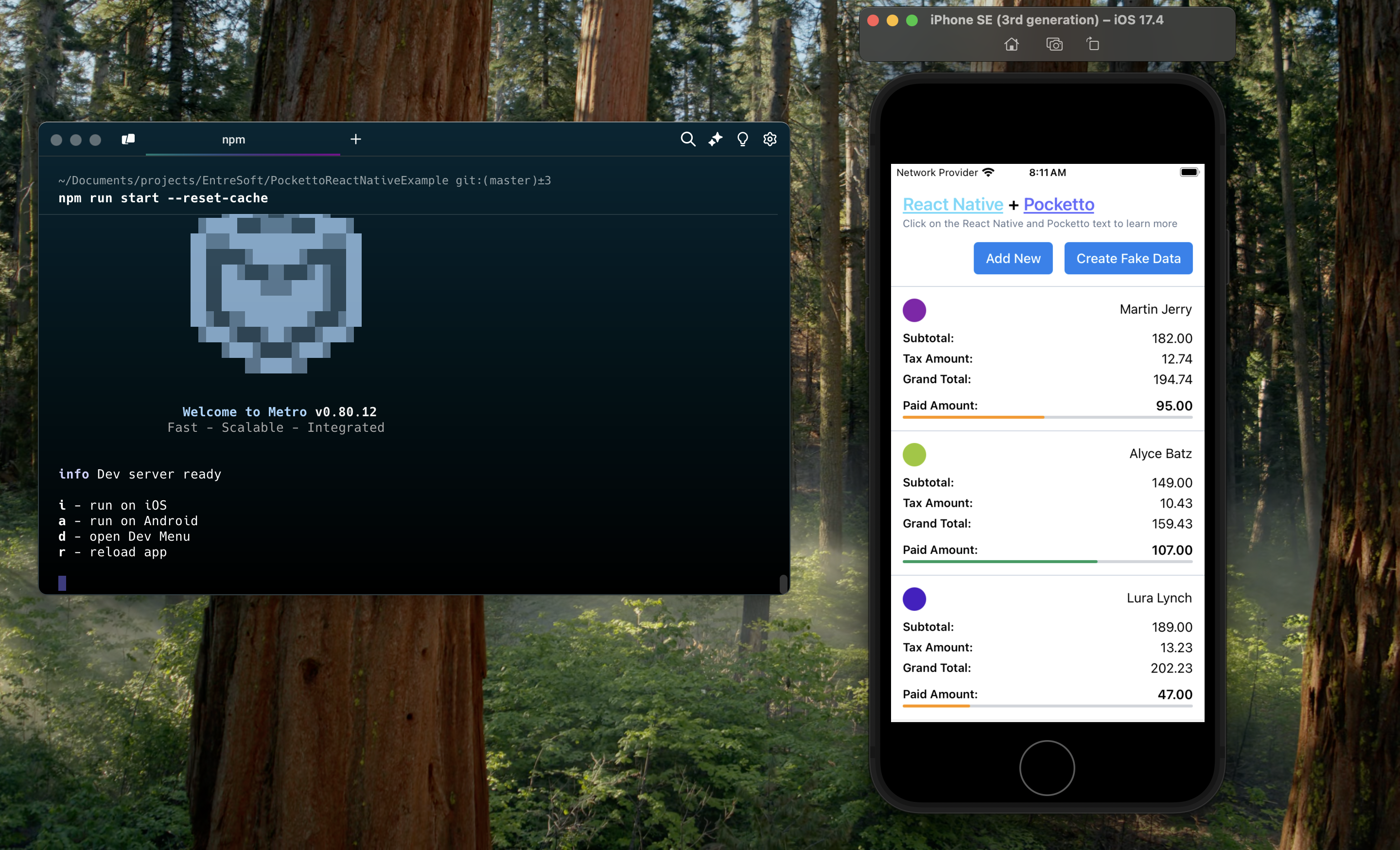
Task: Click Martin Jerry's purple color circle
Action: click(x=914, y=310)
